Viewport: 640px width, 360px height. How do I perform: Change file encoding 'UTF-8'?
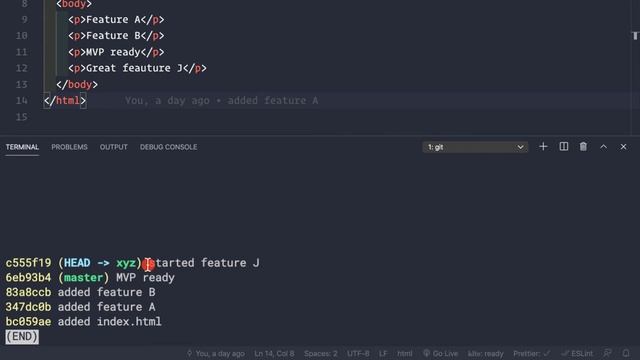[x=358, y=353]
